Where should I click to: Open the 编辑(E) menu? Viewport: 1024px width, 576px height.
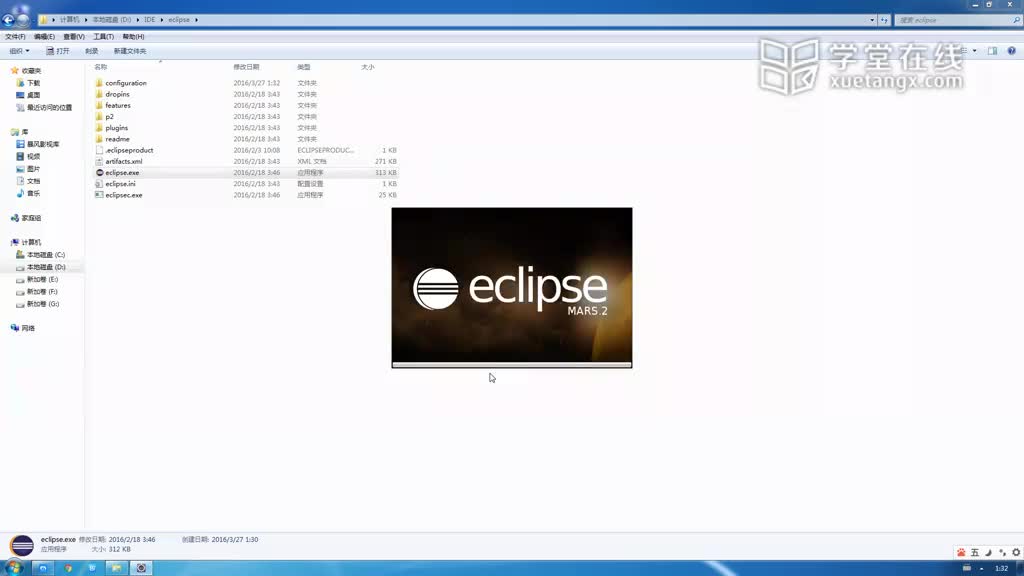coord(44,37)
